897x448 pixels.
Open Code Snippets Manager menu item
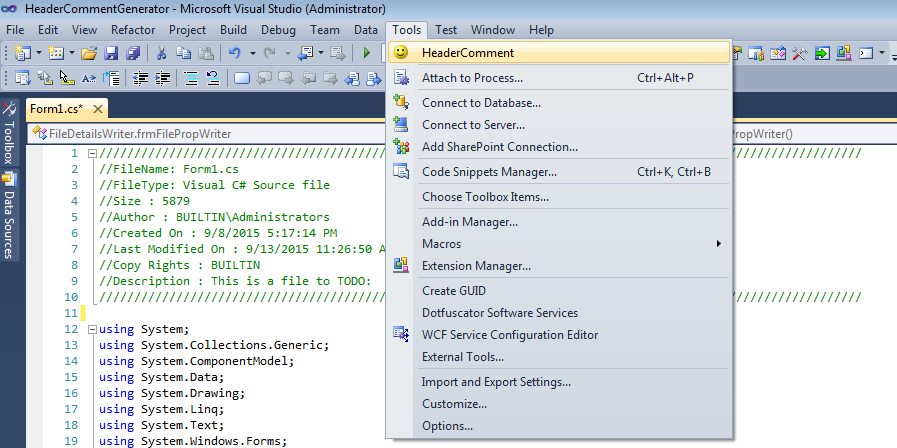coord(560,172)
